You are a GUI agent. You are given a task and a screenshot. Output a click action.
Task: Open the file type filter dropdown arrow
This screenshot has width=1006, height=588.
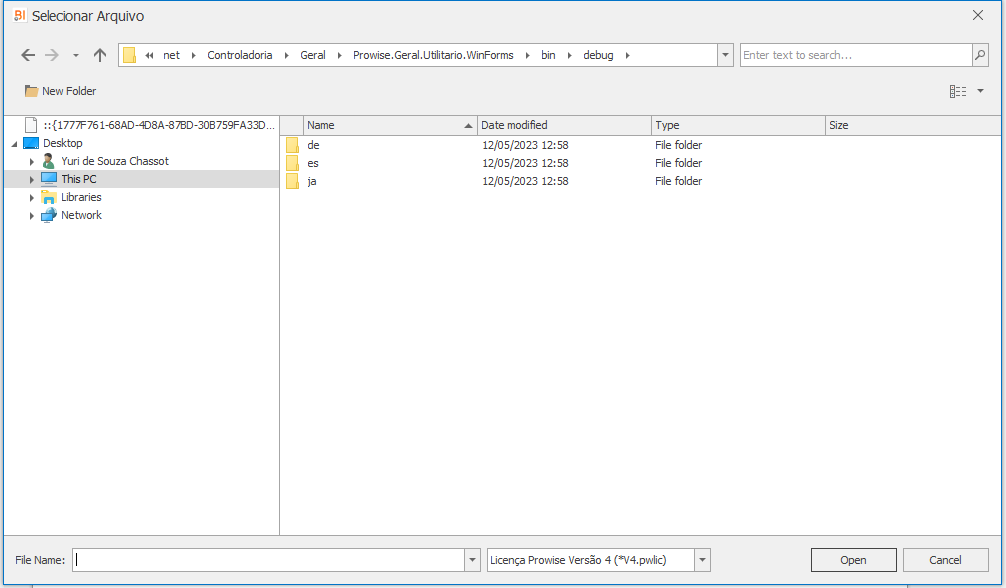(x=703, y=560)
